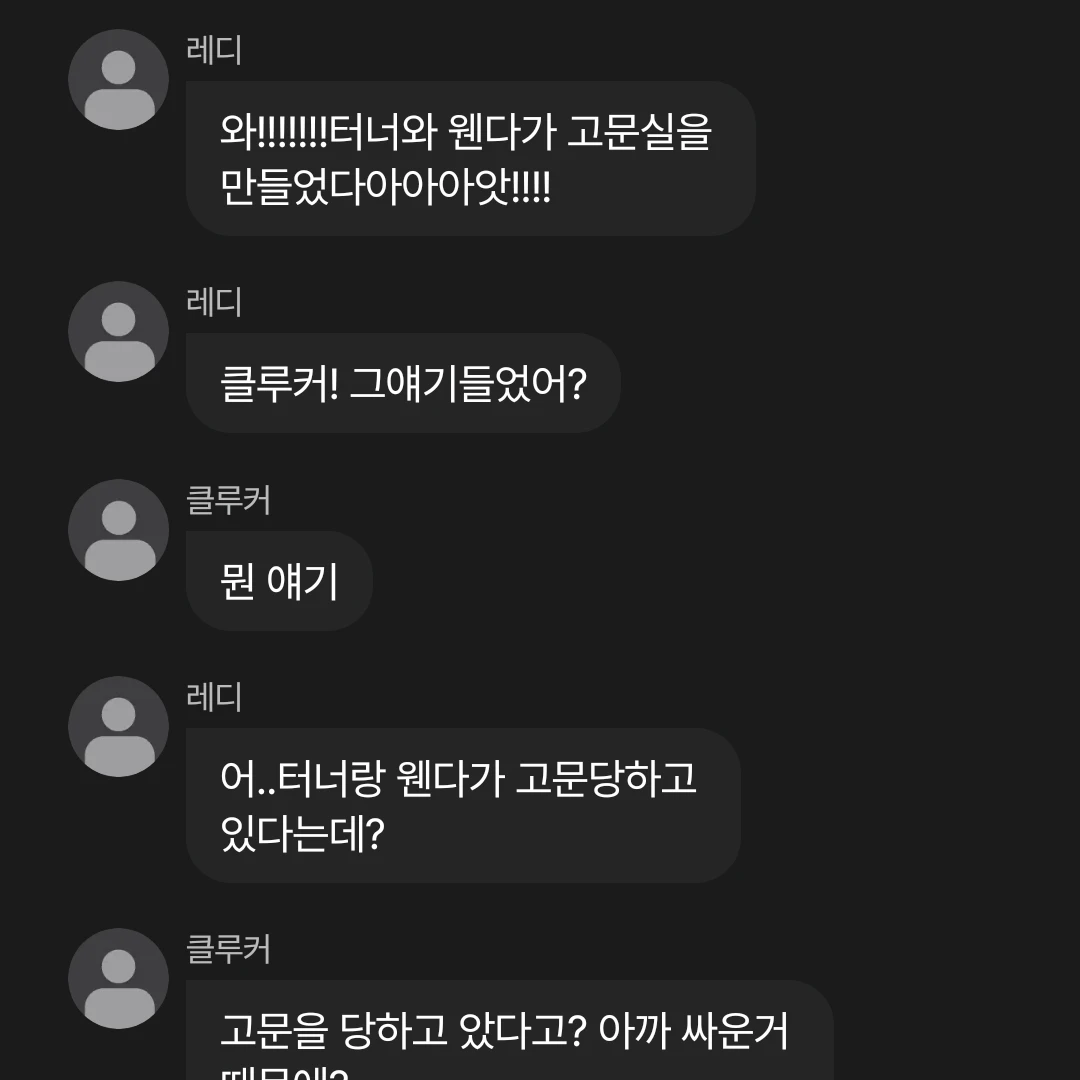Select the "어..터너랑 웬다가 고문당하고 있다는데?" message
The width and height of the screenshot is (1080, 1080).
(462, 805)
